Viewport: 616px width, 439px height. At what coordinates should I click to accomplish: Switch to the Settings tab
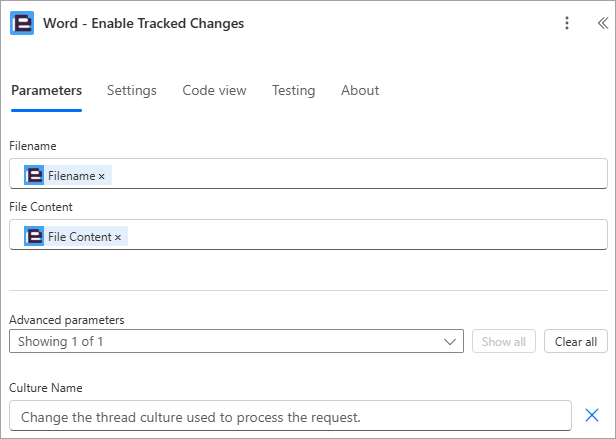(132, 90)
